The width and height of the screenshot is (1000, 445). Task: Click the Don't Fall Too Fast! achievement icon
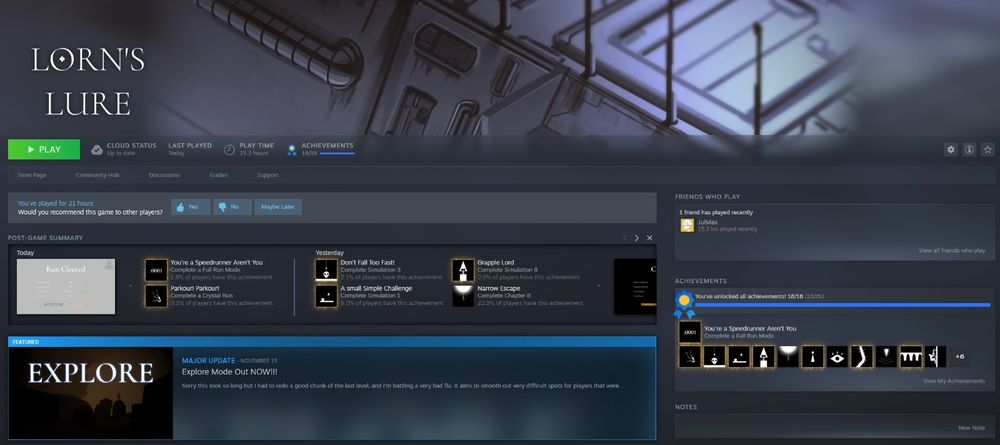tap(327, 270)
